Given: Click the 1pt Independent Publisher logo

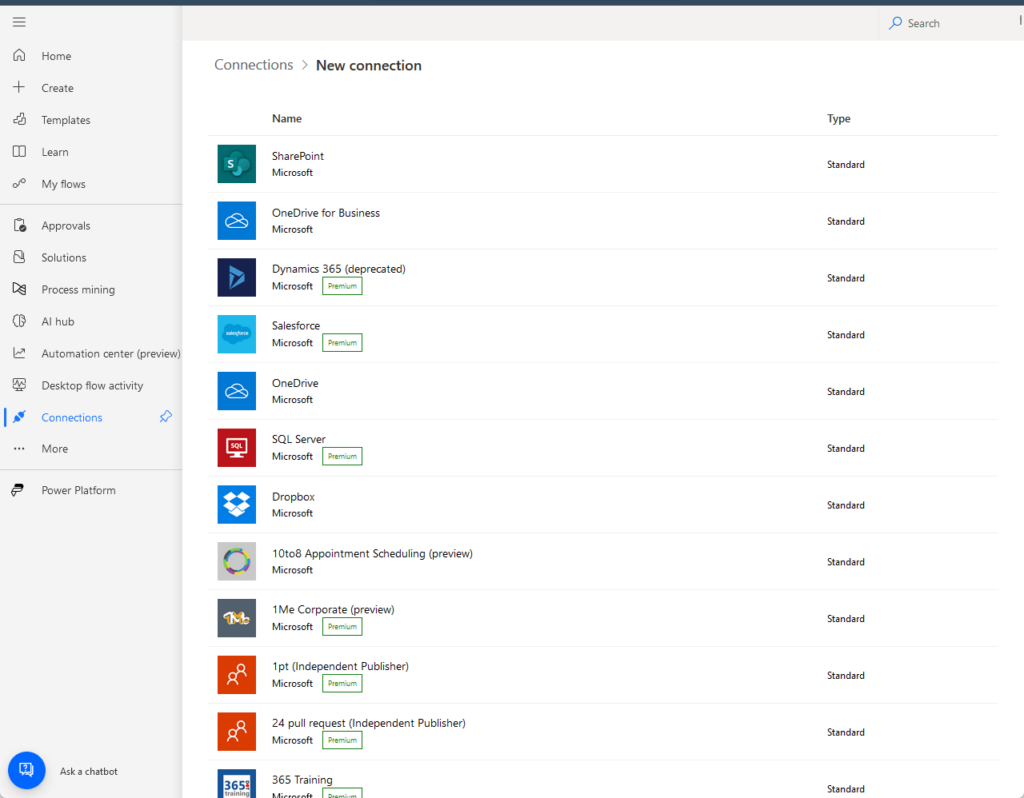Looking at the screenshot, I should pyautogui.click(x=236, y=675).
